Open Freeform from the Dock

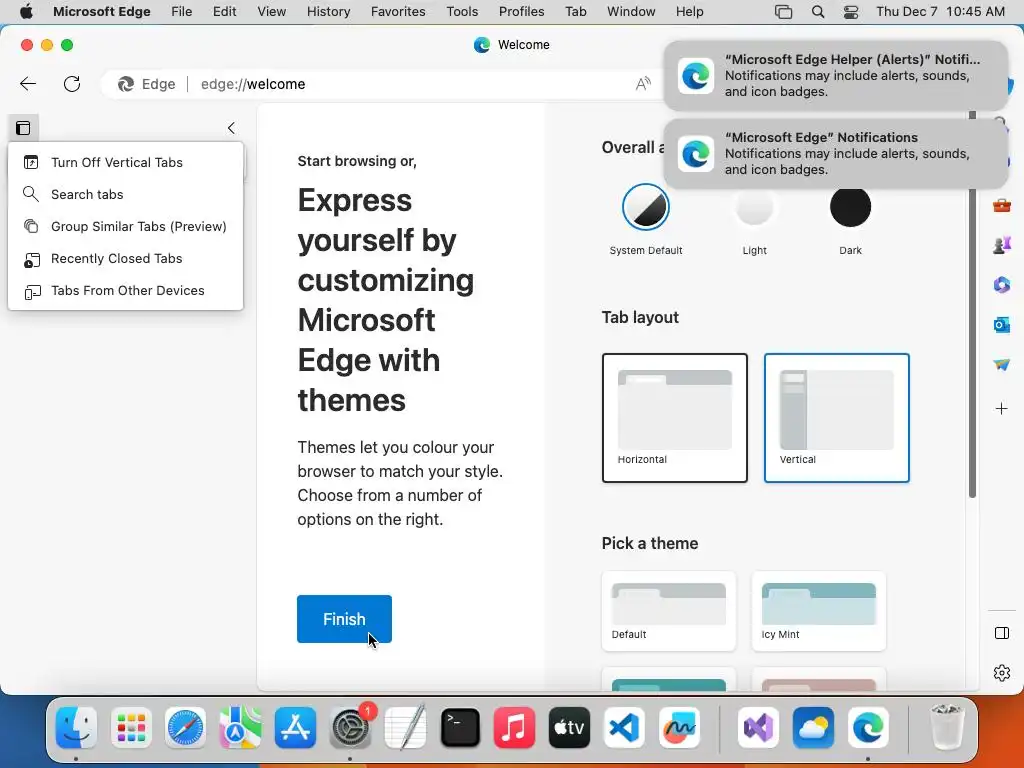679,728
